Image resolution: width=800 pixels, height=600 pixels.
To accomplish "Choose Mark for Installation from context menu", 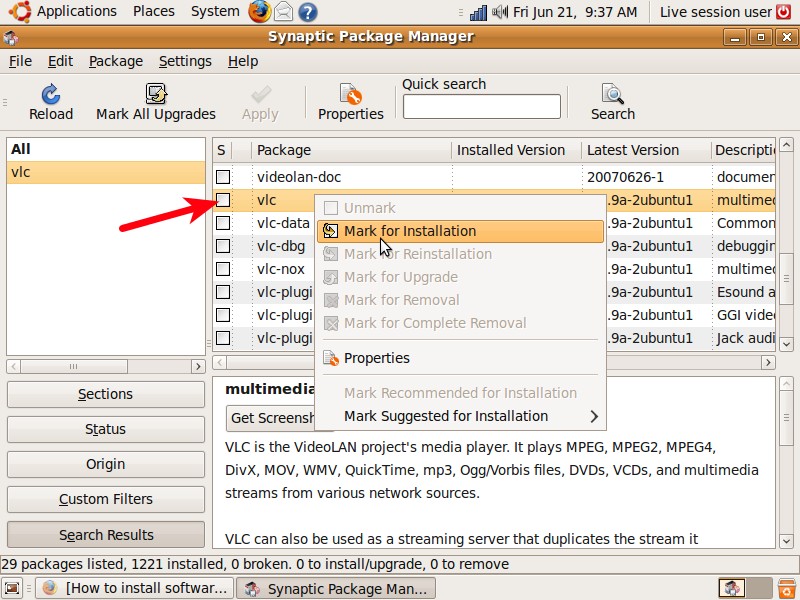I will click(460, 231).
